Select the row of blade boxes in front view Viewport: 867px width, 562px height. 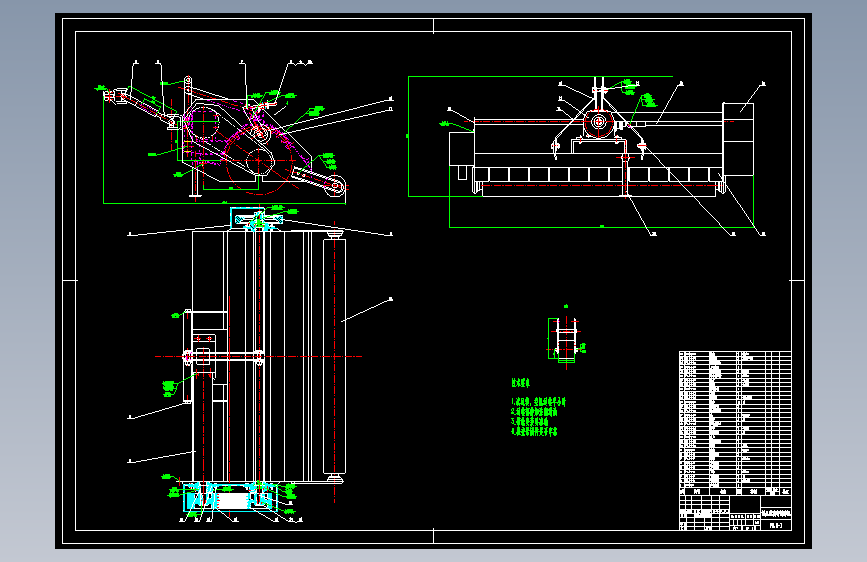(599, 175)
